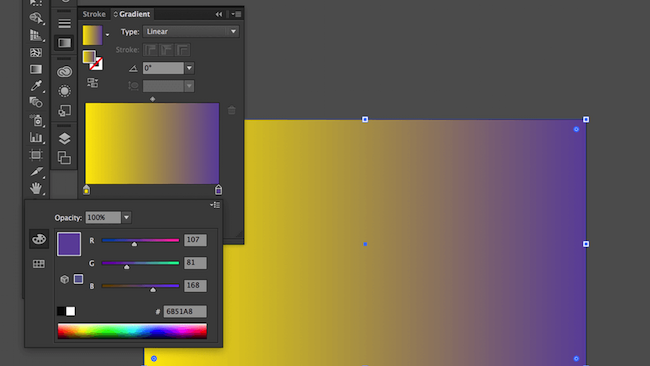Select the Artboard tool
The image size is (650, 366).
tap(36, 155)
